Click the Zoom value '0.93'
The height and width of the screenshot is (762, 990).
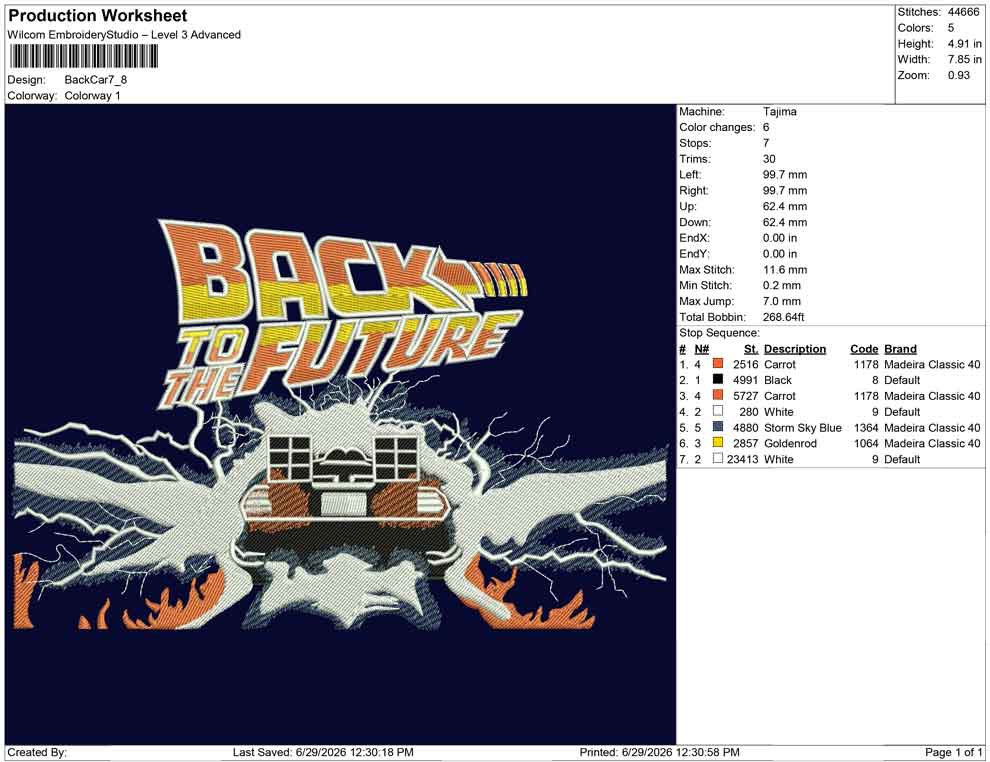pos(958,75)
